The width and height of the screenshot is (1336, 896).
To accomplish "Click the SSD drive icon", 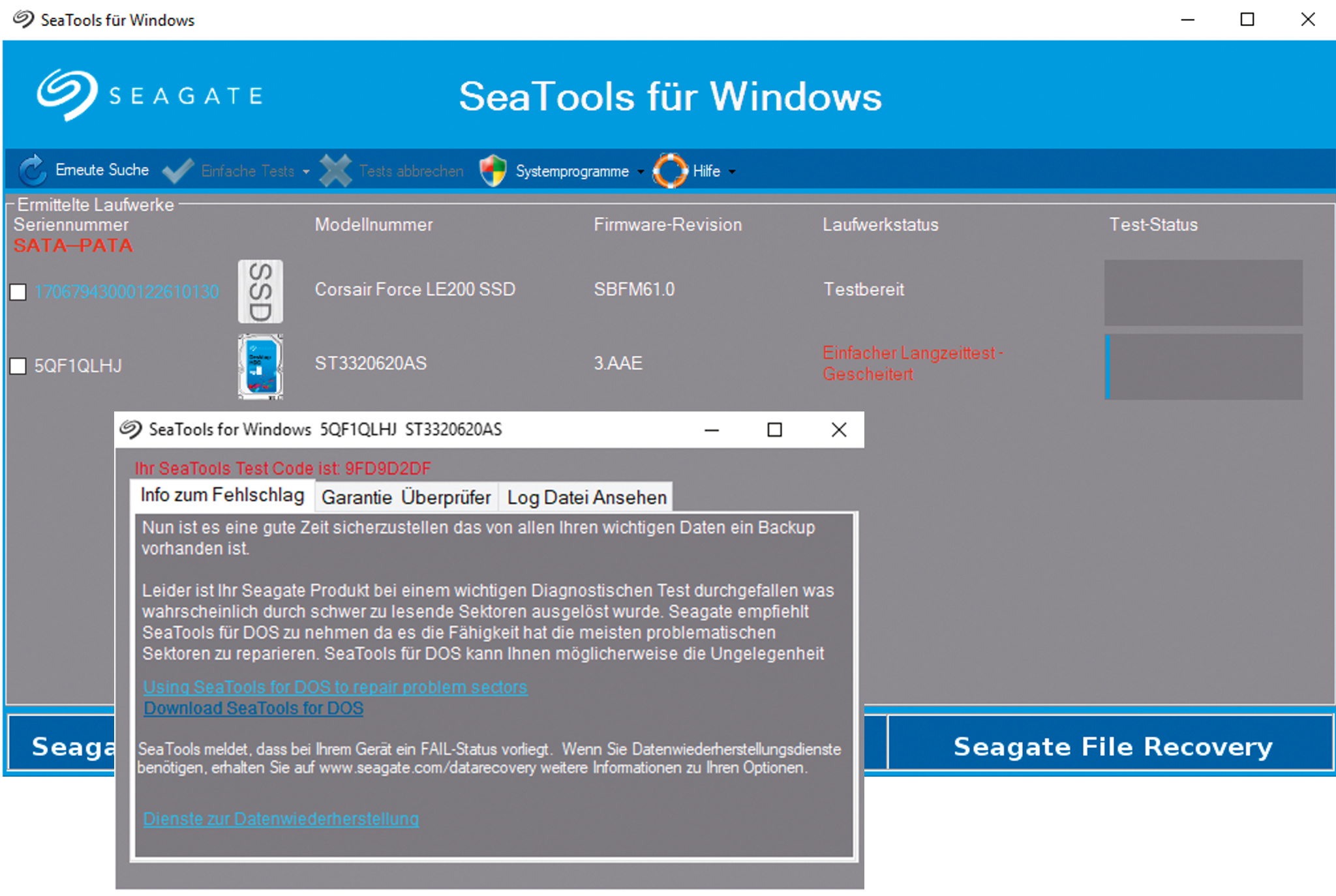I will click(260, 291).
